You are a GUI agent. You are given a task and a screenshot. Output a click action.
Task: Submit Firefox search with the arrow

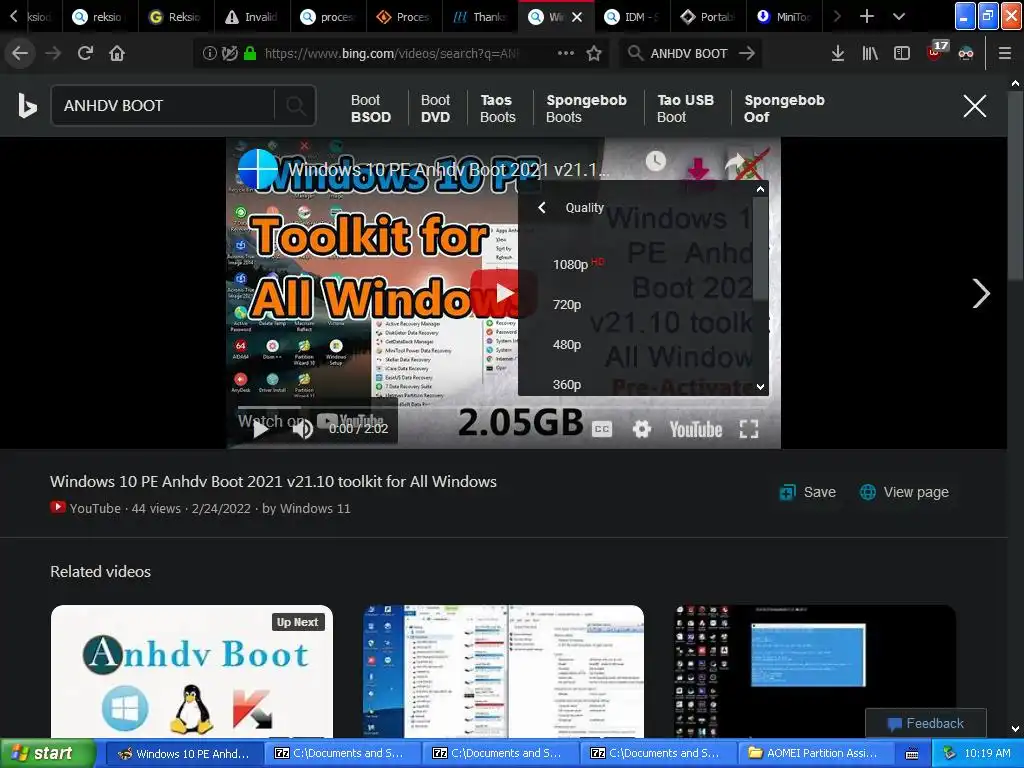pyautogui.click(x=746, y=53)
